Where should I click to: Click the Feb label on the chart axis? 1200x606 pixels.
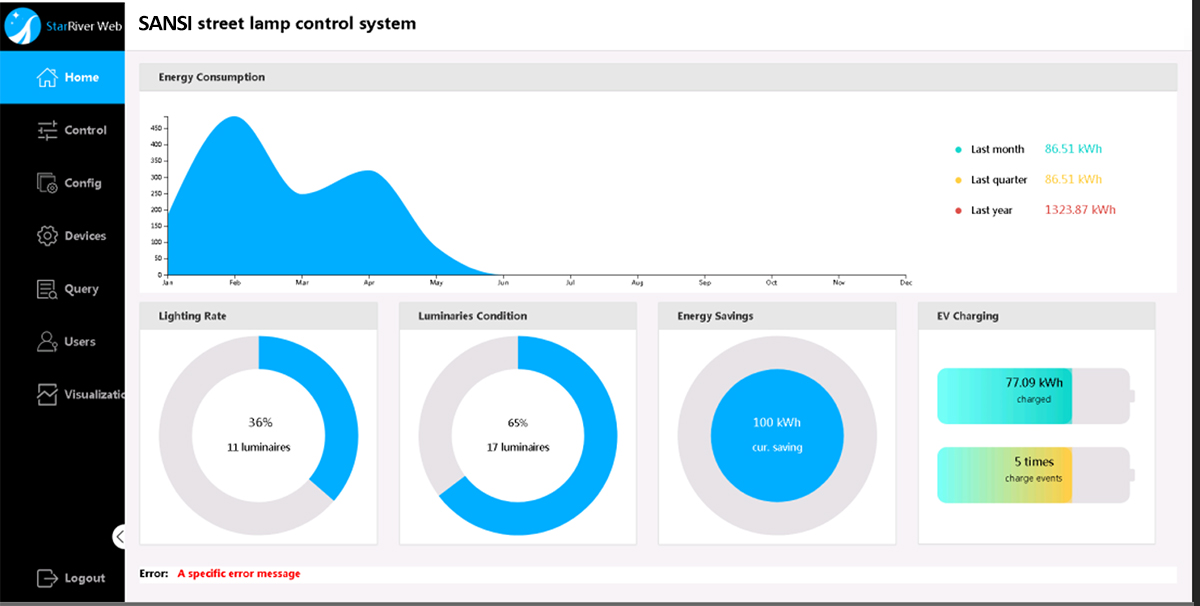click(x=235, y=283)
